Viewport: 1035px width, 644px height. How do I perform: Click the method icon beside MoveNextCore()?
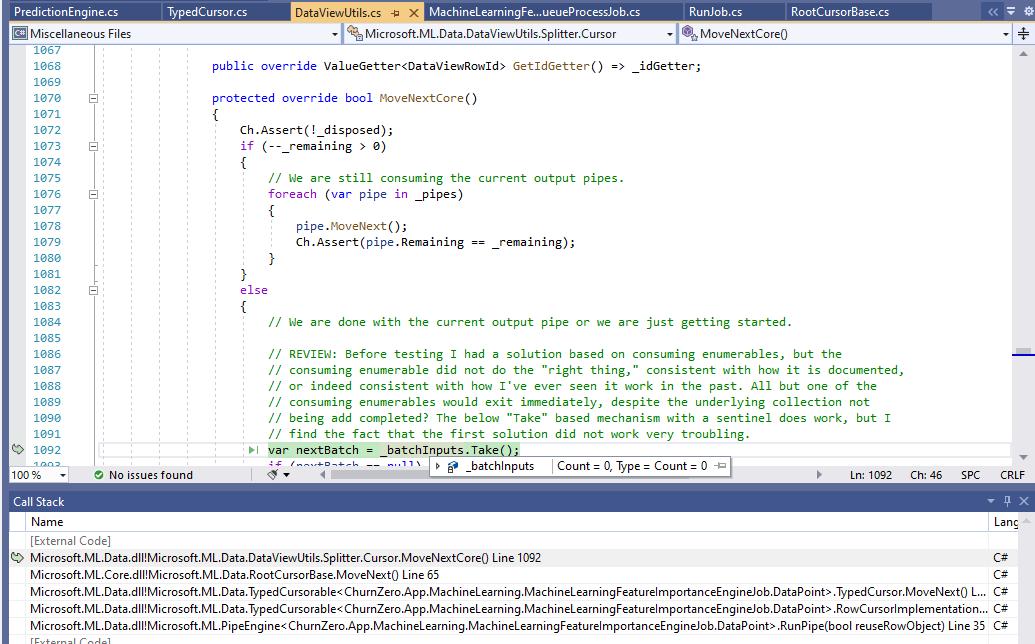coord(689,33)
